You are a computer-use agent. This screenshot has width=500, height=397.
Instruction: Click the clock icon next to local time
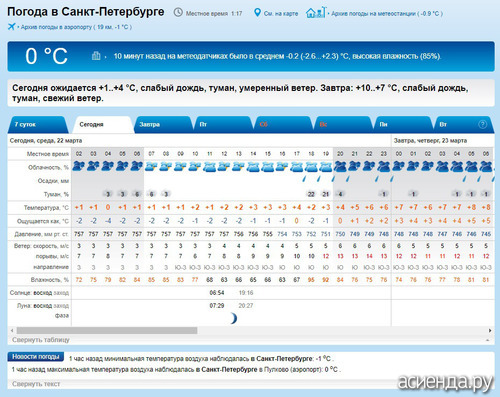178,13
